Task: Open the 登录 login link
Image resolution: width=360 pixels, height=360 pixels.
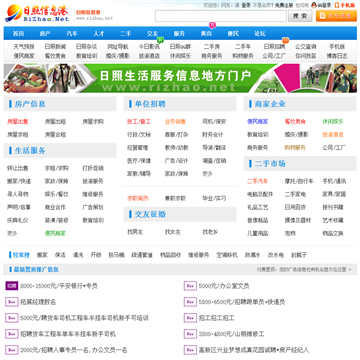Action: click(x=246, y=5)
